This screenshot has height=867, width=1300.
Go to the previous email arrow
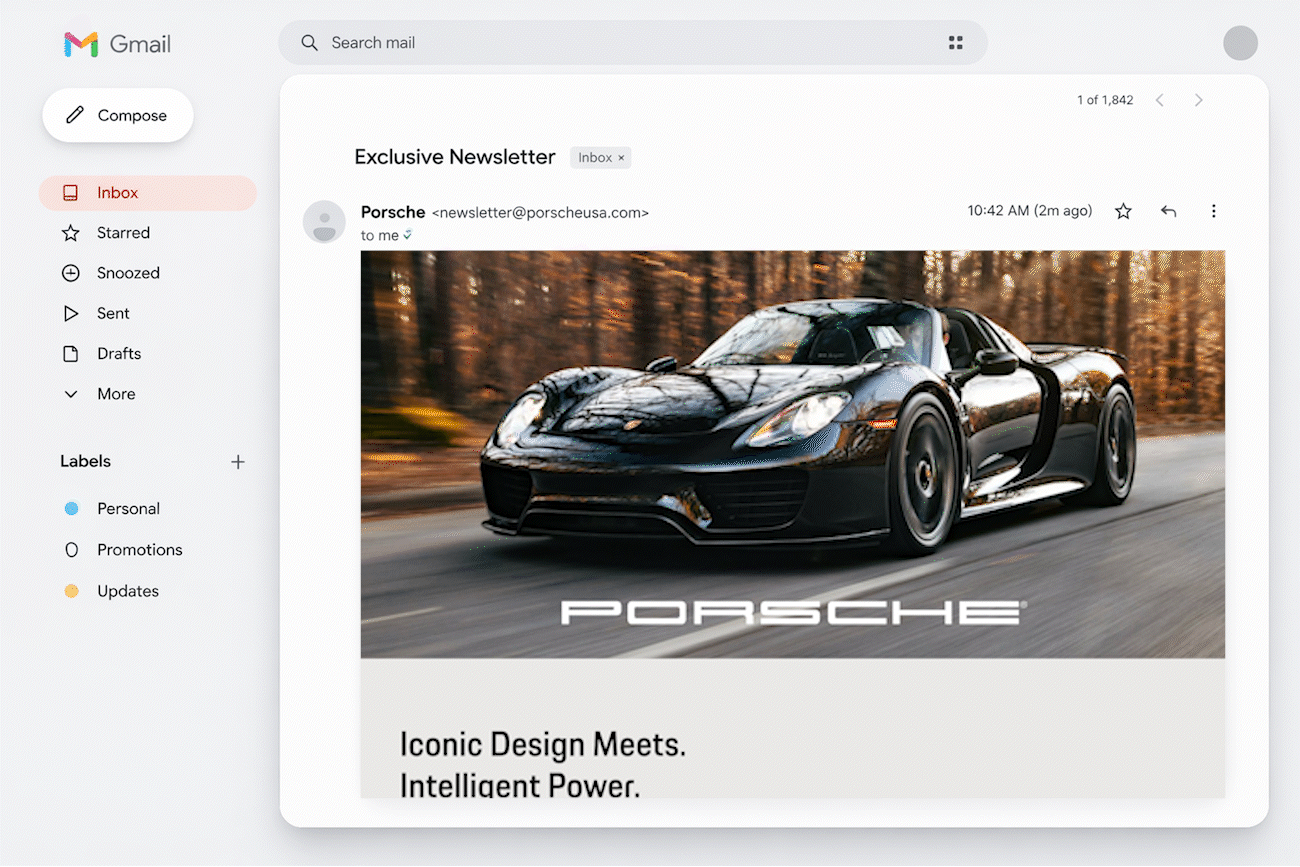1160,100
